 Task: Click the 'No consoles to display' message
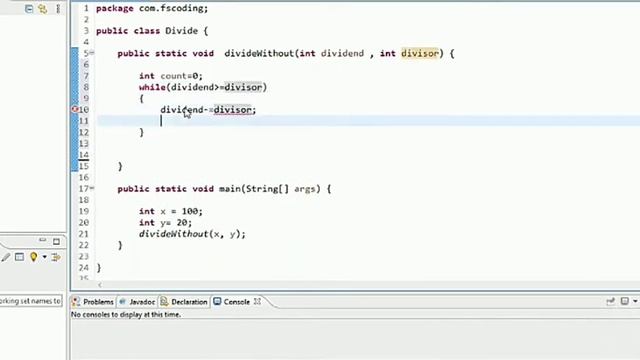click(126, 315)
